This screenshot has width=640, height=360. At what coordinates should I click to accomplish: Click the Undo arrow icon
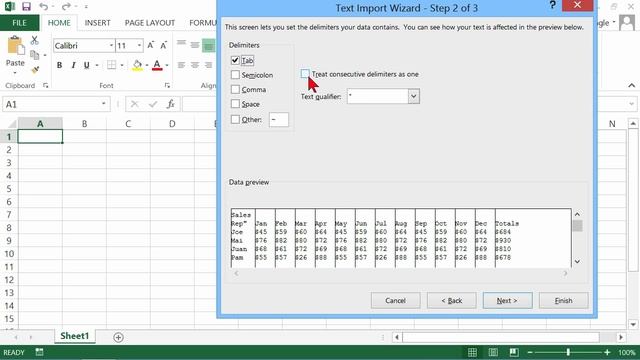(x=44, y=7)
